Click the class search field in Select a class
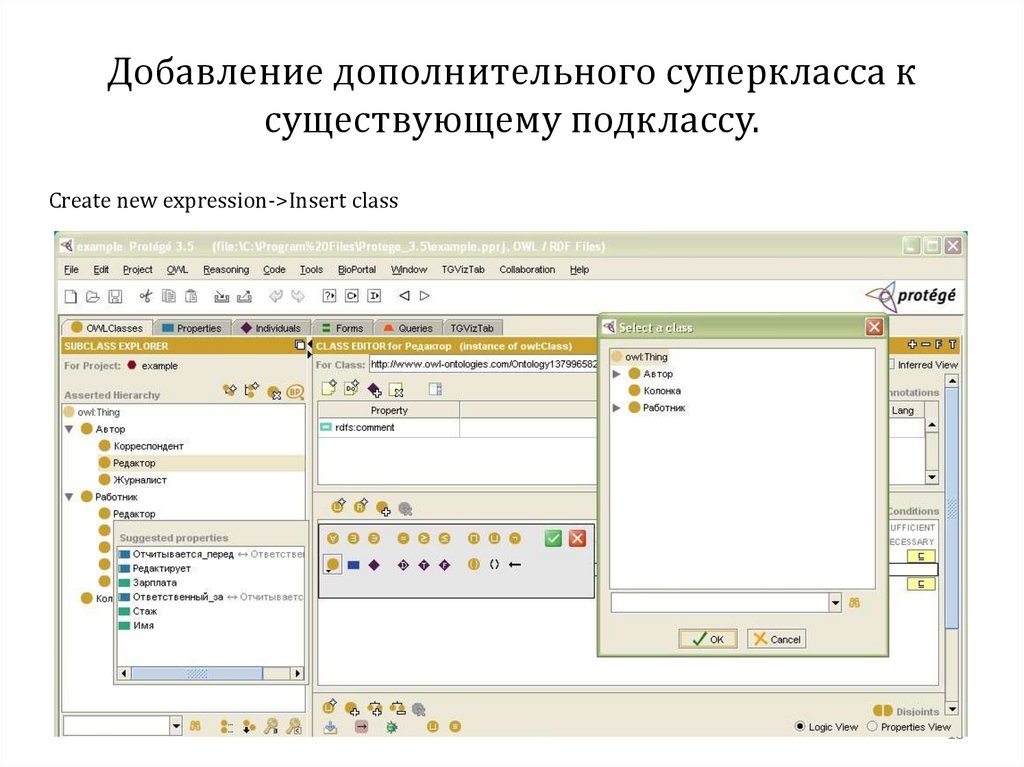The height and width of the screenshot is (767, 1024). pos(720,602)
